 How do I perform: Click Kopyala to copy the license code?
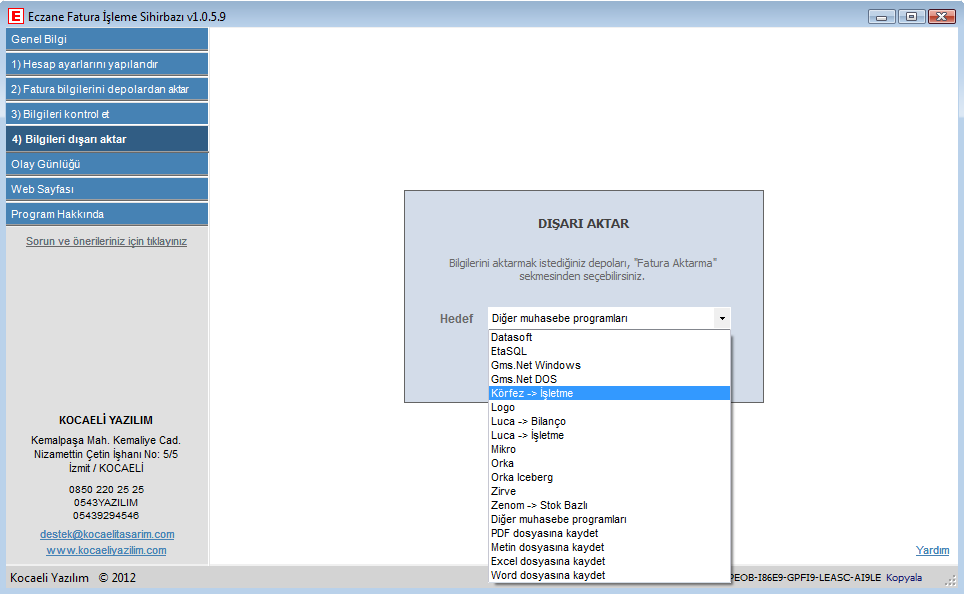tap(904, 577)
